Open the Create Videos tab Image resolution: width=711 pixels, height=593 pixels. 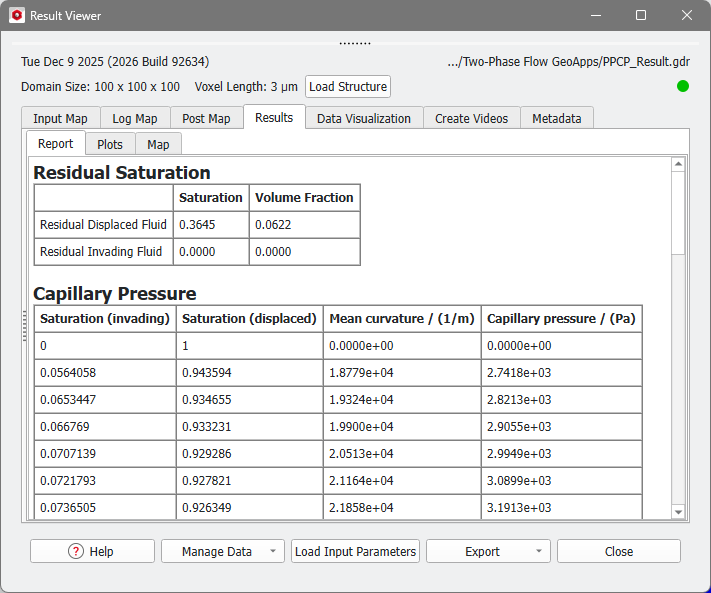pyautogui.click(x=471, y=118)
